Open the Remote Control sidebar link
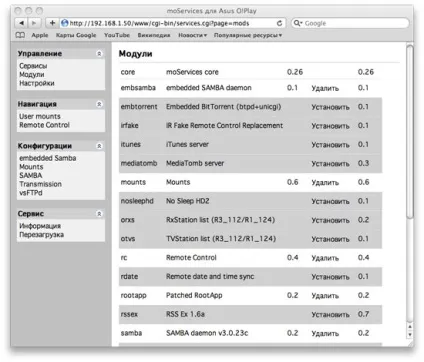The width and height of the screenshot is (424, 362). pyautogui.click(x=44, y=125)
